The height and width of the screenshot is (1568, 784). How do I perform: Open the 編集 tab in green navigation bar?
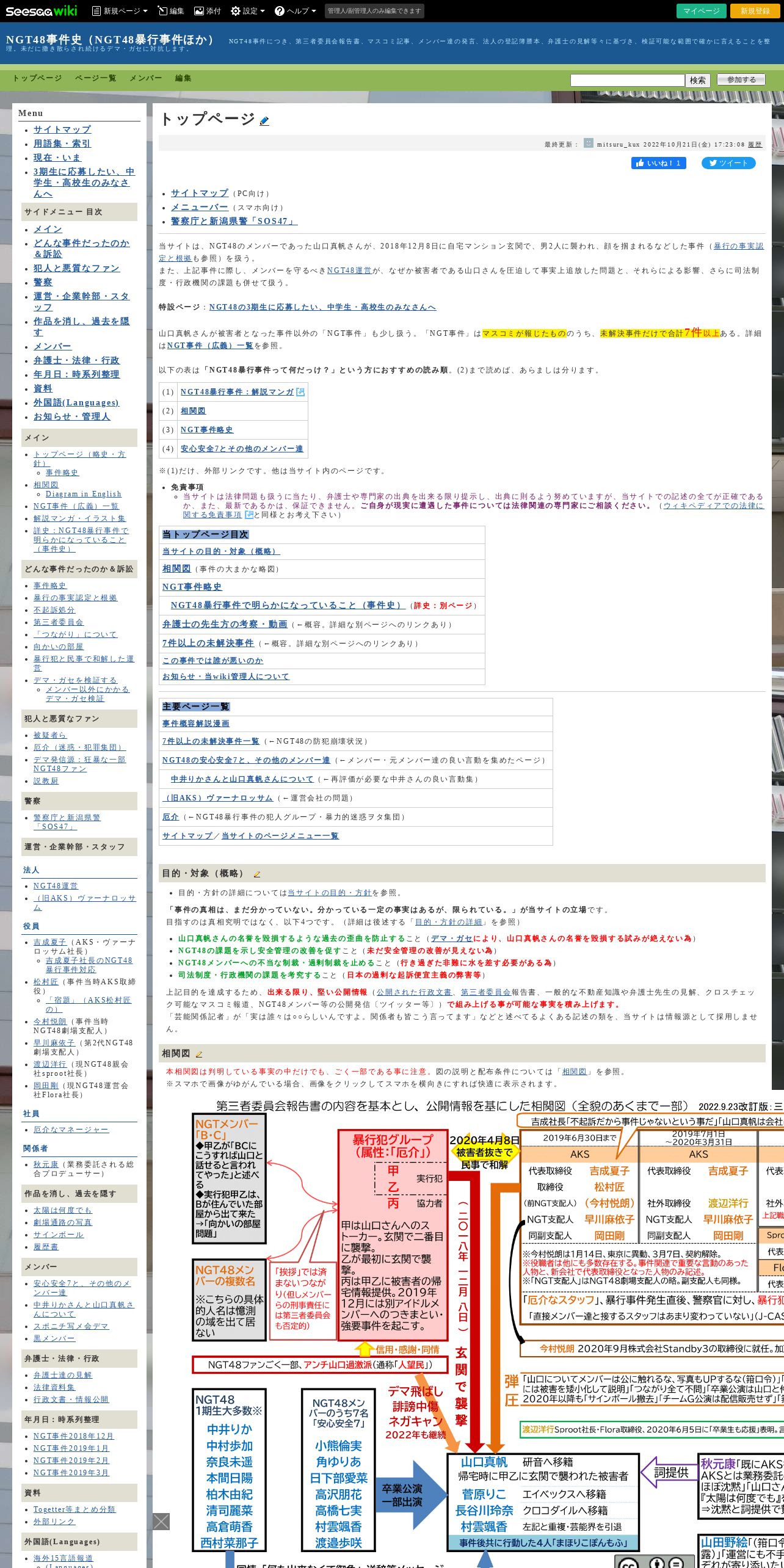pyautogui.click(x=183, y=78)
